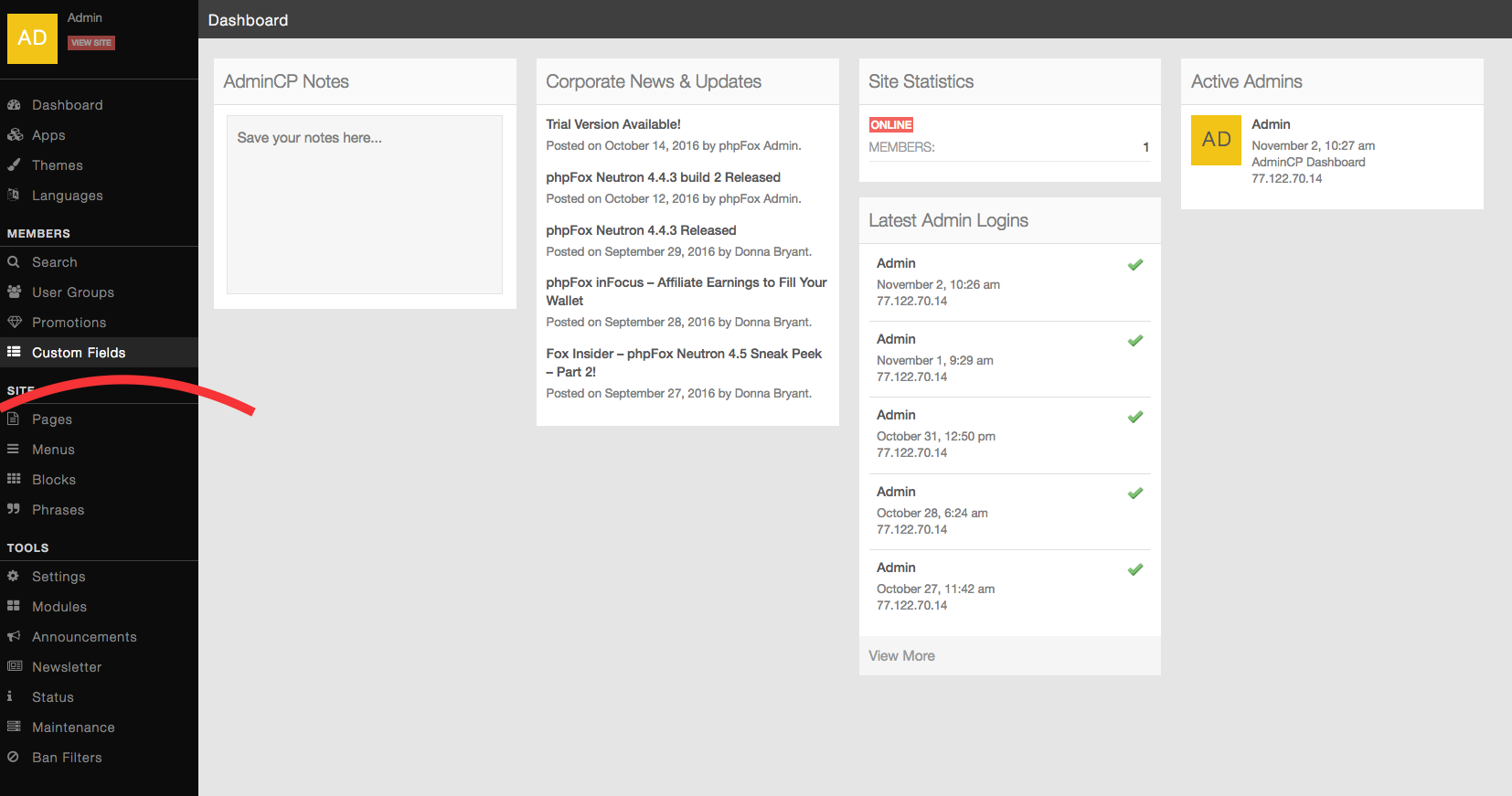Click the Pages document icon
The image size is (1512, 796).
click(14, 419)
